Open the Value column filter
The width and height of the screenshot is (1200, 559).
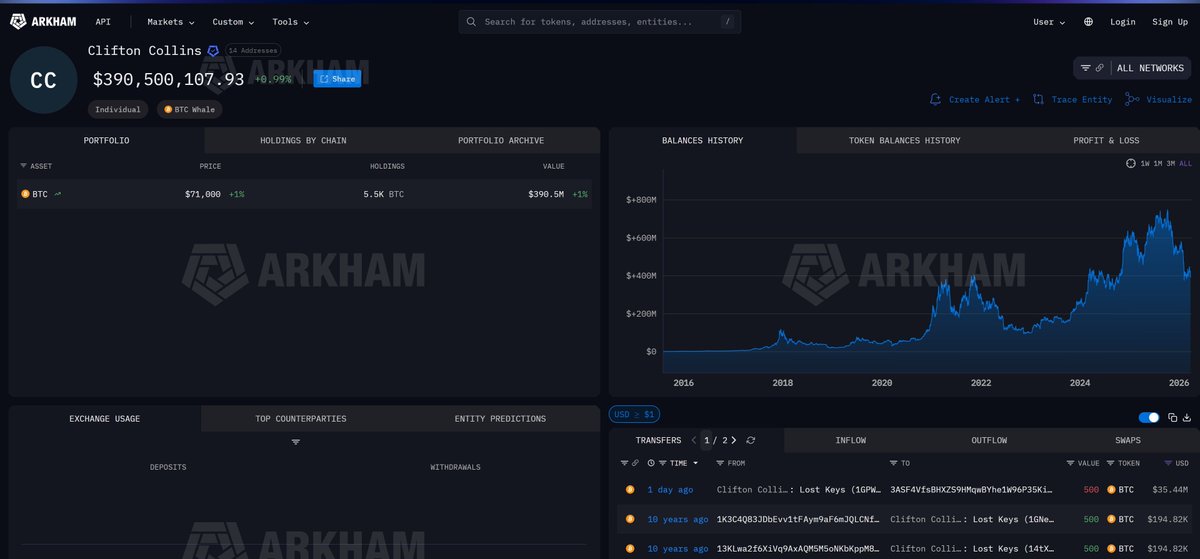pyautogui.click(x=1070, y=463)
